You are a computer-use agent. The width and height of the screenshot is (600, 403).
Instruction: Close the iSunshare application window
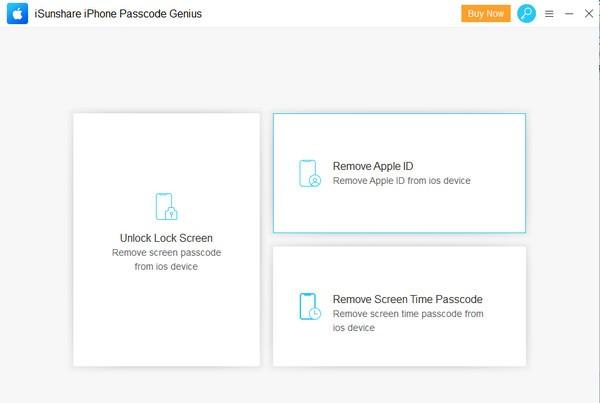(588, 14)
